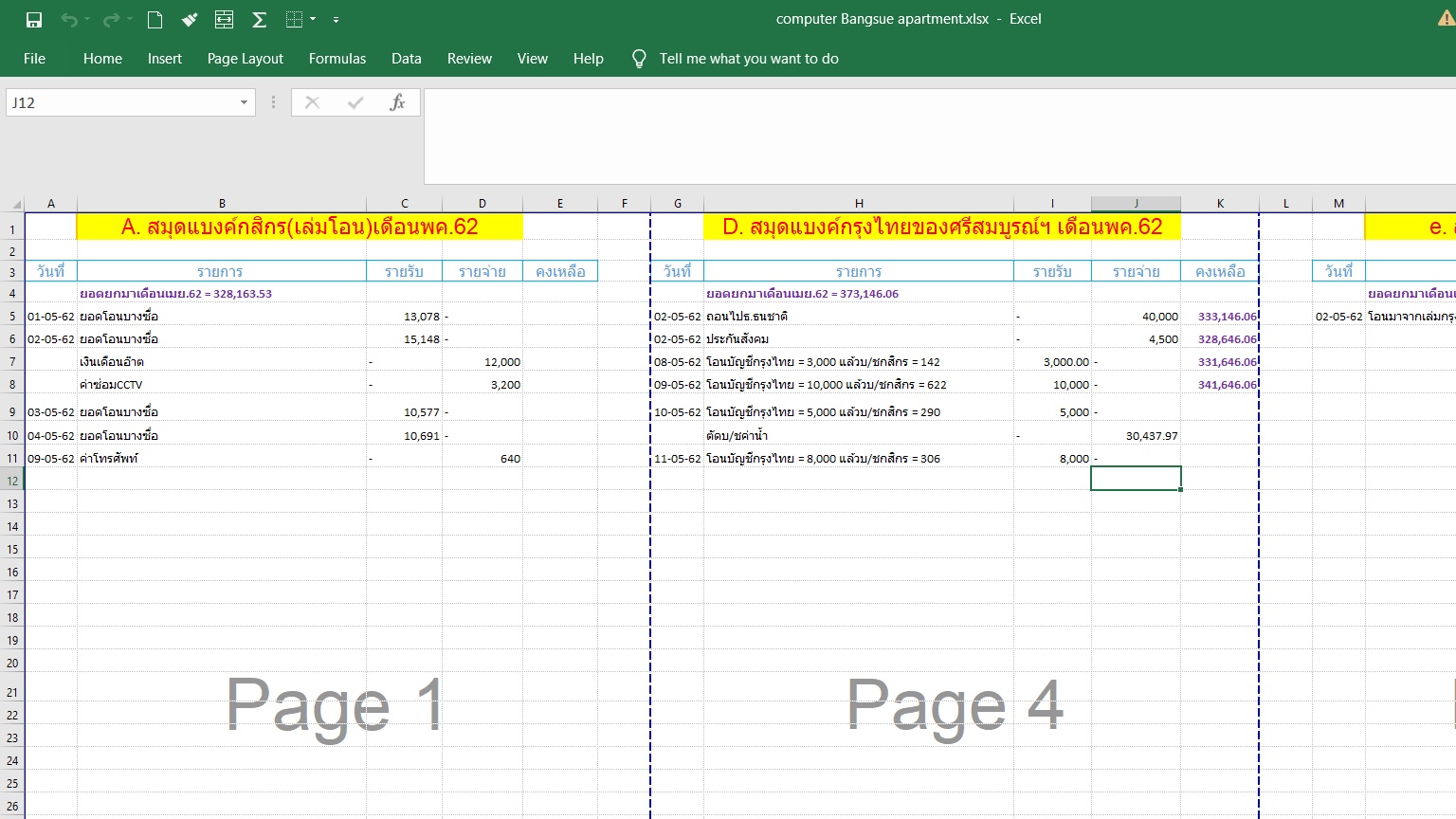The height and width of the screenshot is (819, 1456).
Task: Open the Page Layout ribbon tab
Action: [x=245, y=59]
